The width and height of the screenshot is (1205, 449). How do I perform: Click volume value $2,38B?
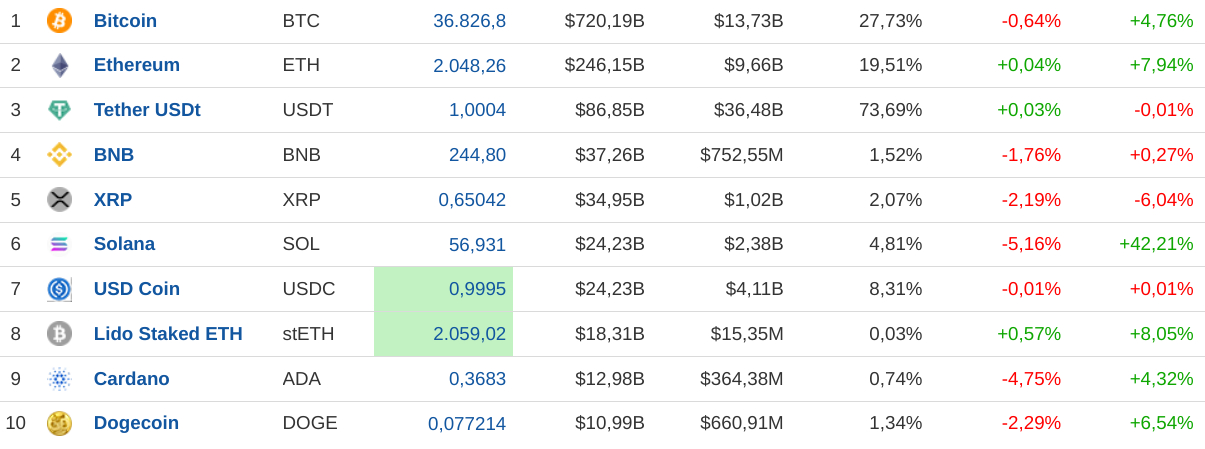click(x=754, y=244)
